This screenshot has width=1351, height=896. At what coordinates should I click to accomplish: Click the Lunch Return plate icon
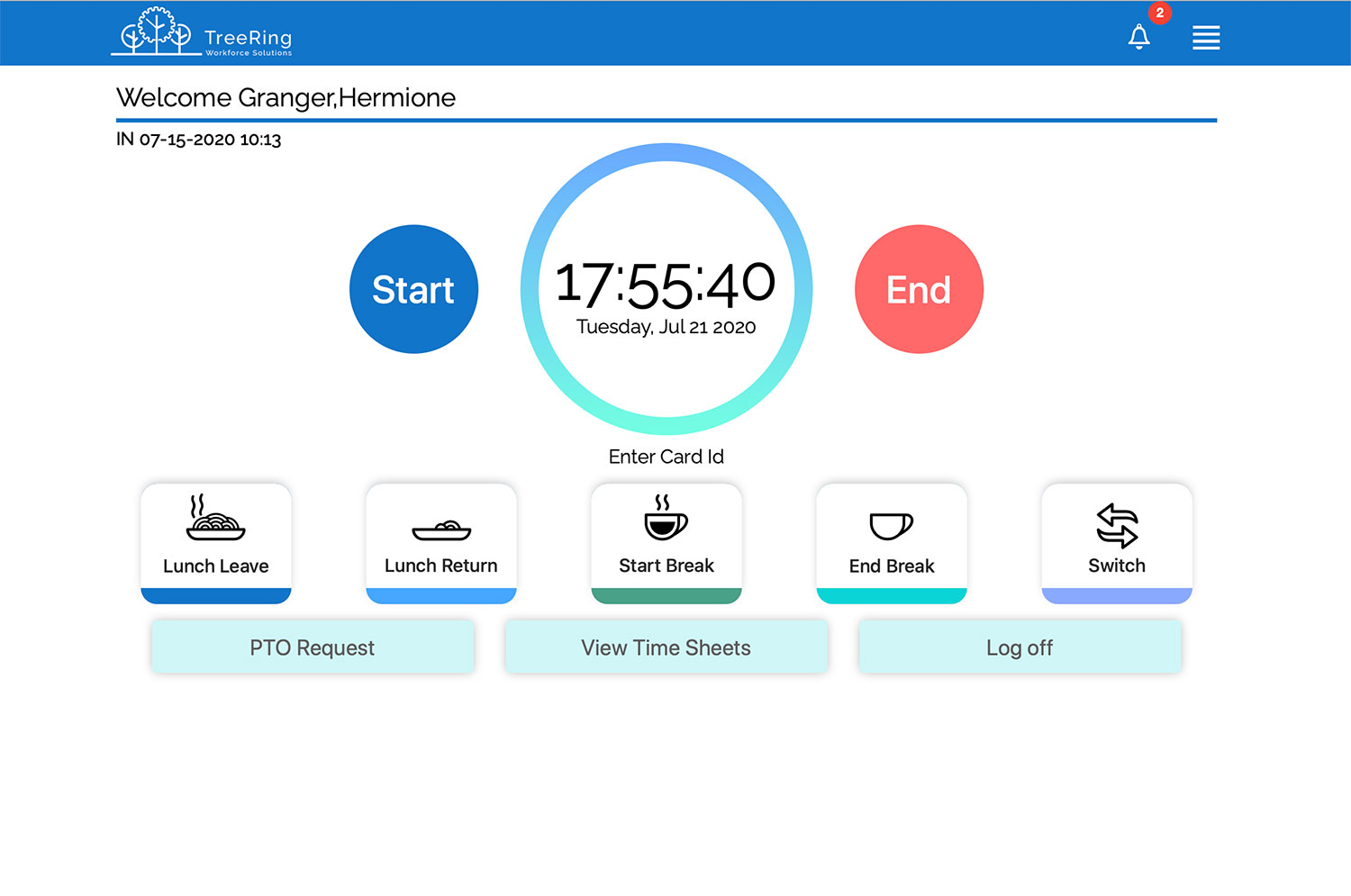pos(440,529)
